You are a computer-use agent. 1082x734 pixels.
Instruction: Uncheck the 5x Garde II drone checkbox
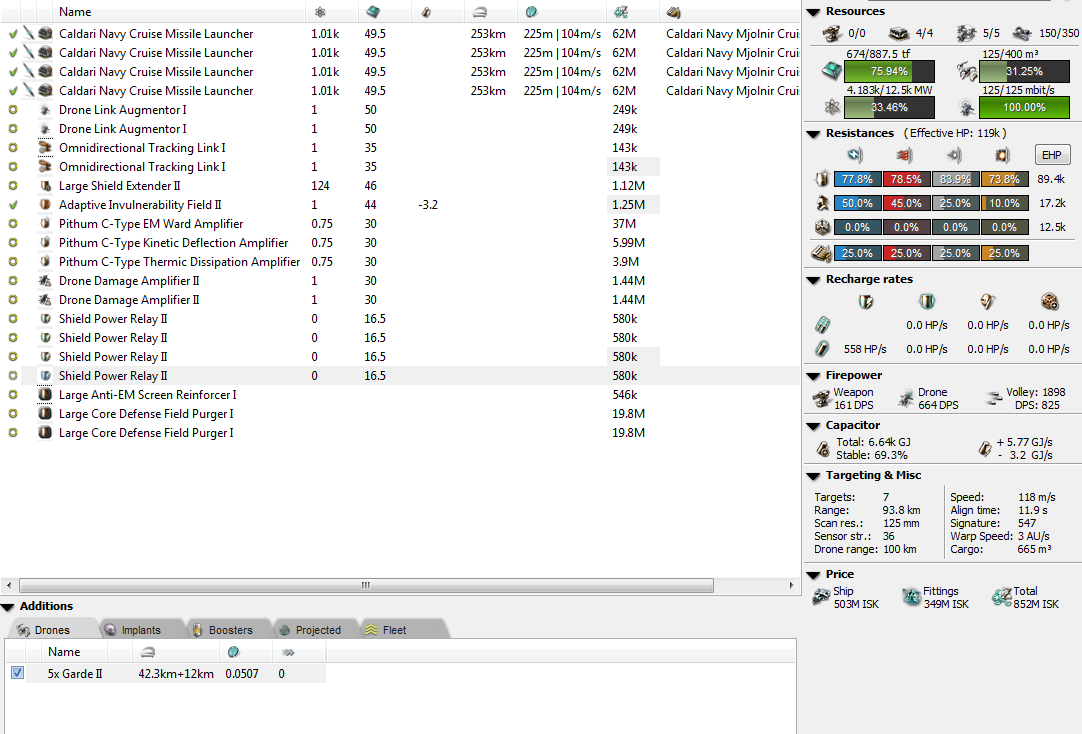pos(17,673)
